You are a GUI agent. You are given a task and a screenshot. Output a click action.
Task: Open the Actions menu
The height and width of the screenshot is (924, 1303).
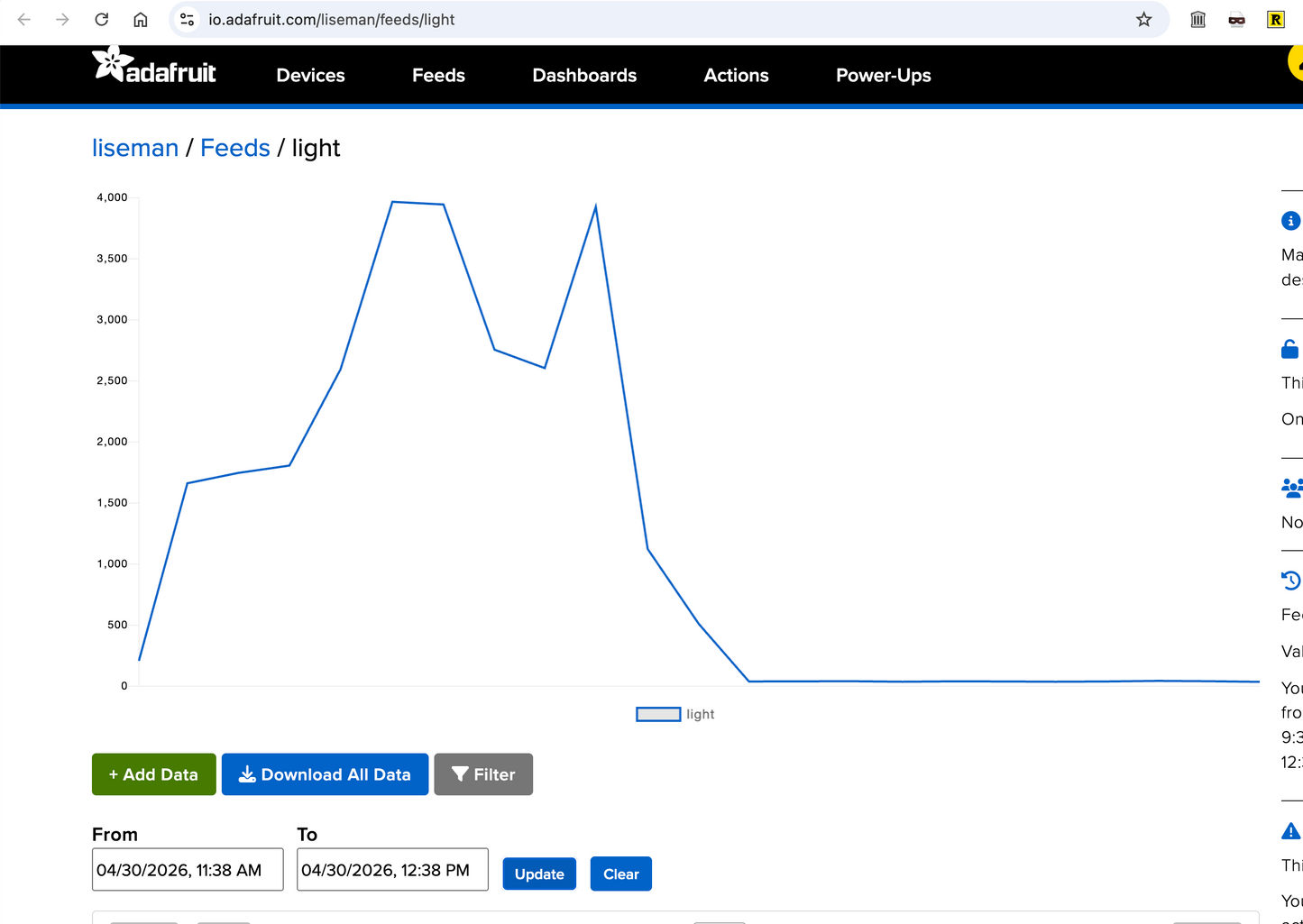pos(736,76)
